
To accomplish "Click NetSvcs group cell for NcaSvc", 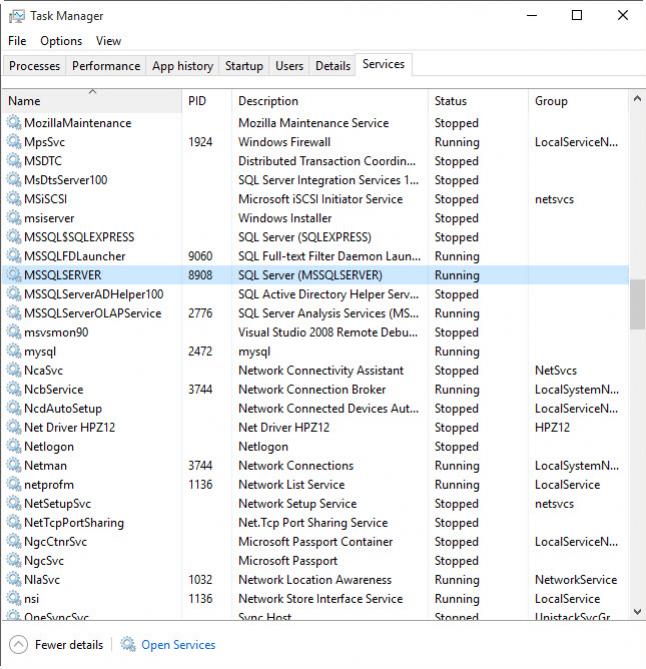I will [556, 370].
